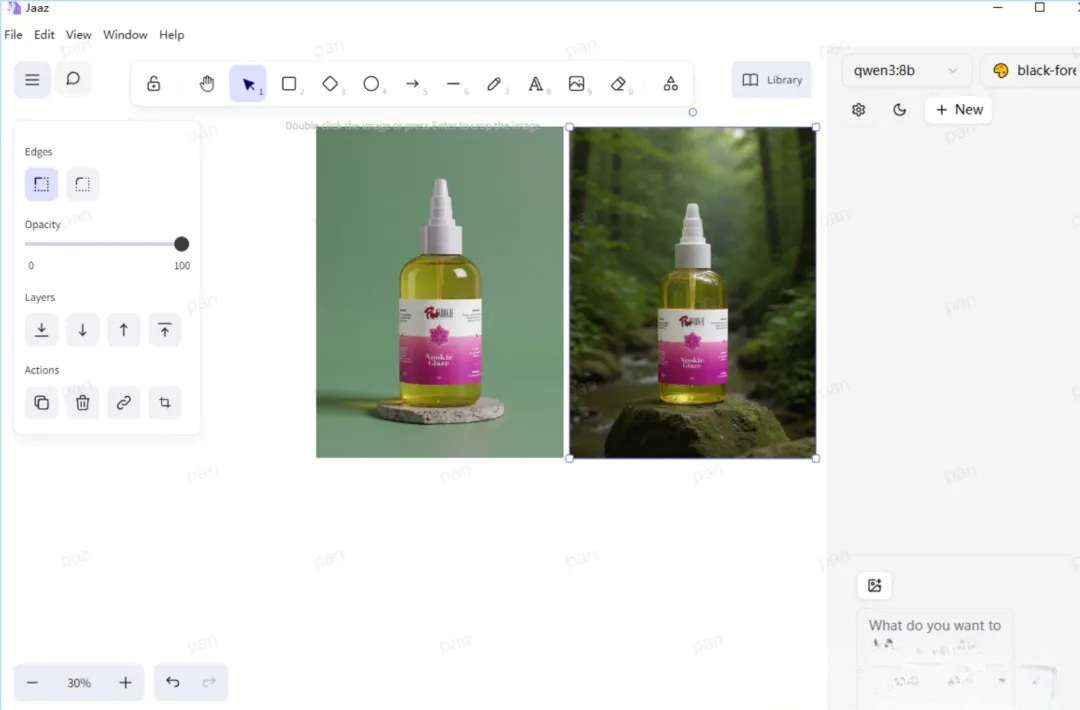
Task: Open settings gear in chat panel
Action: click(858, 109)
